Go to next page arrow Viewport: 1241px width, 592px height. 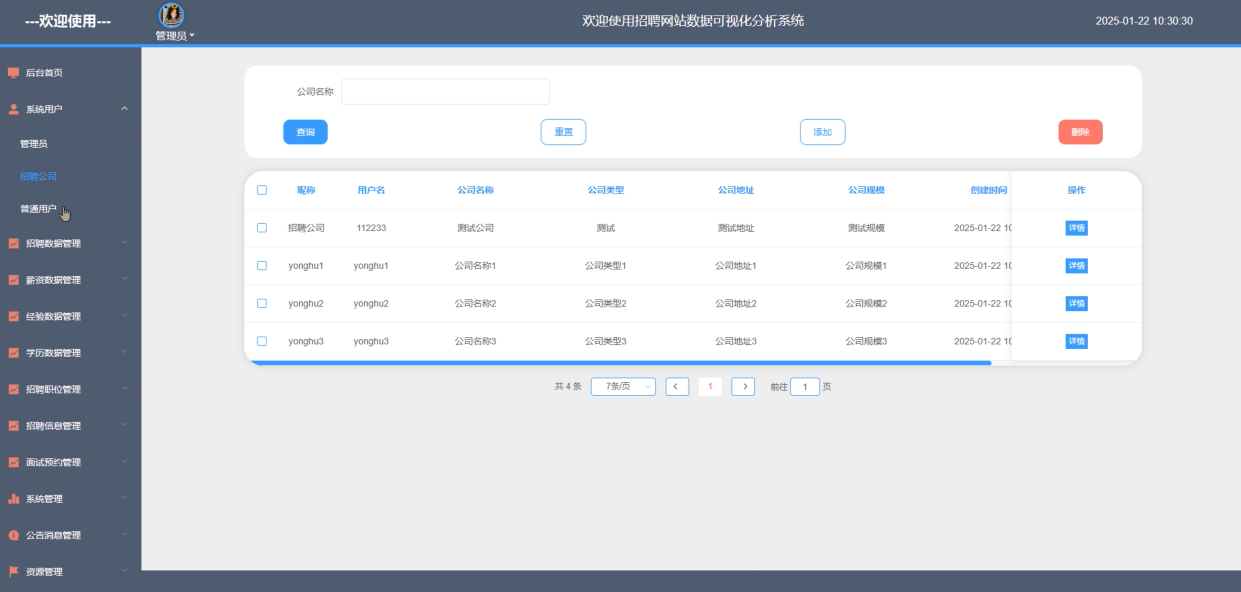pyautogui.click(x=743, y=387)
